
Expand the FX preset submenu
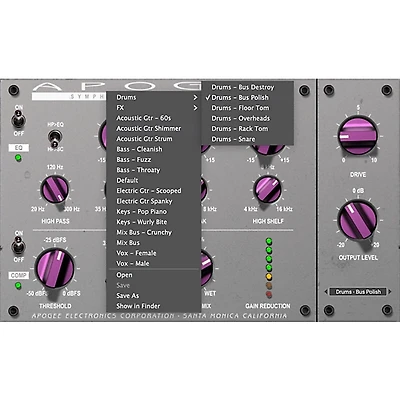tap(154, 108)
